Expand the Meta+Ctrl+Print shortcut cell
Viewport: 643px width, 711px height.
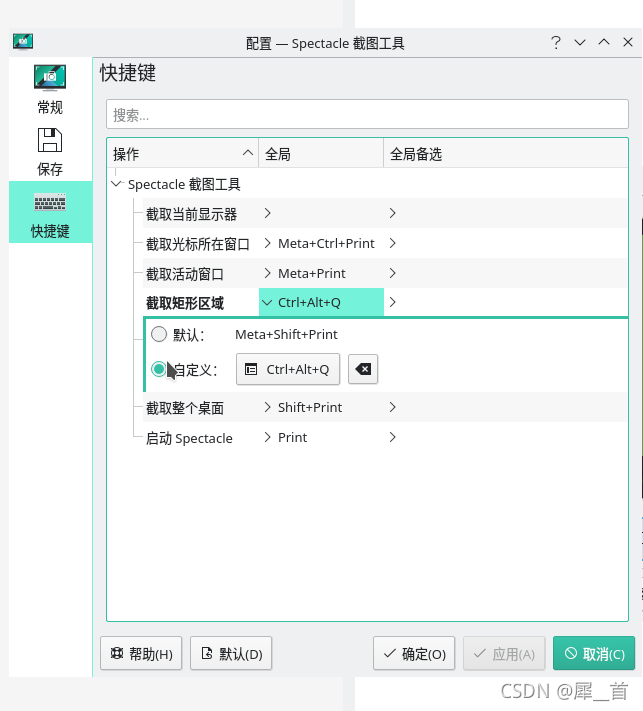tap(268, 243)
